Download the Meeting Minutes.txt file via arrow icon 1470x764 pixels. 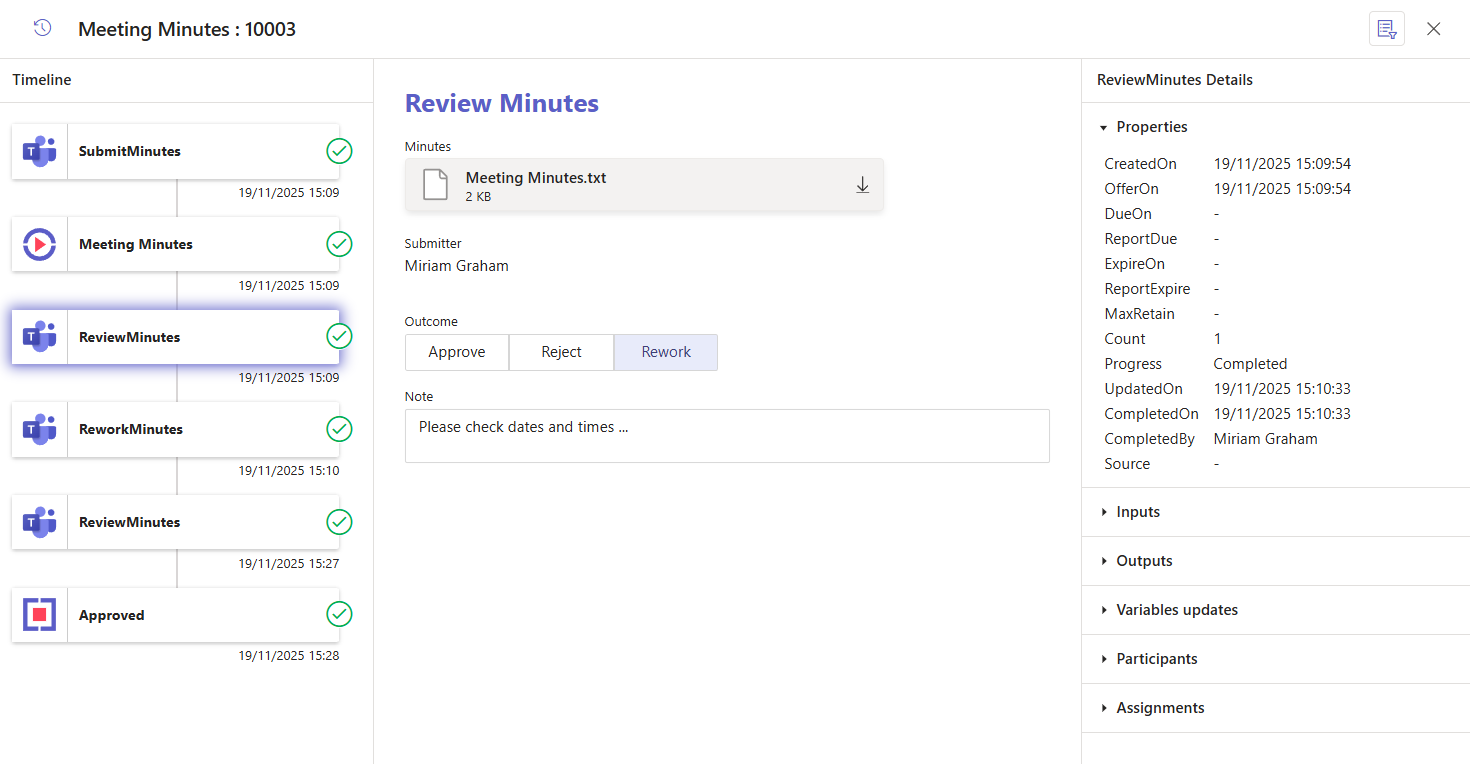[x=862, y=185]
